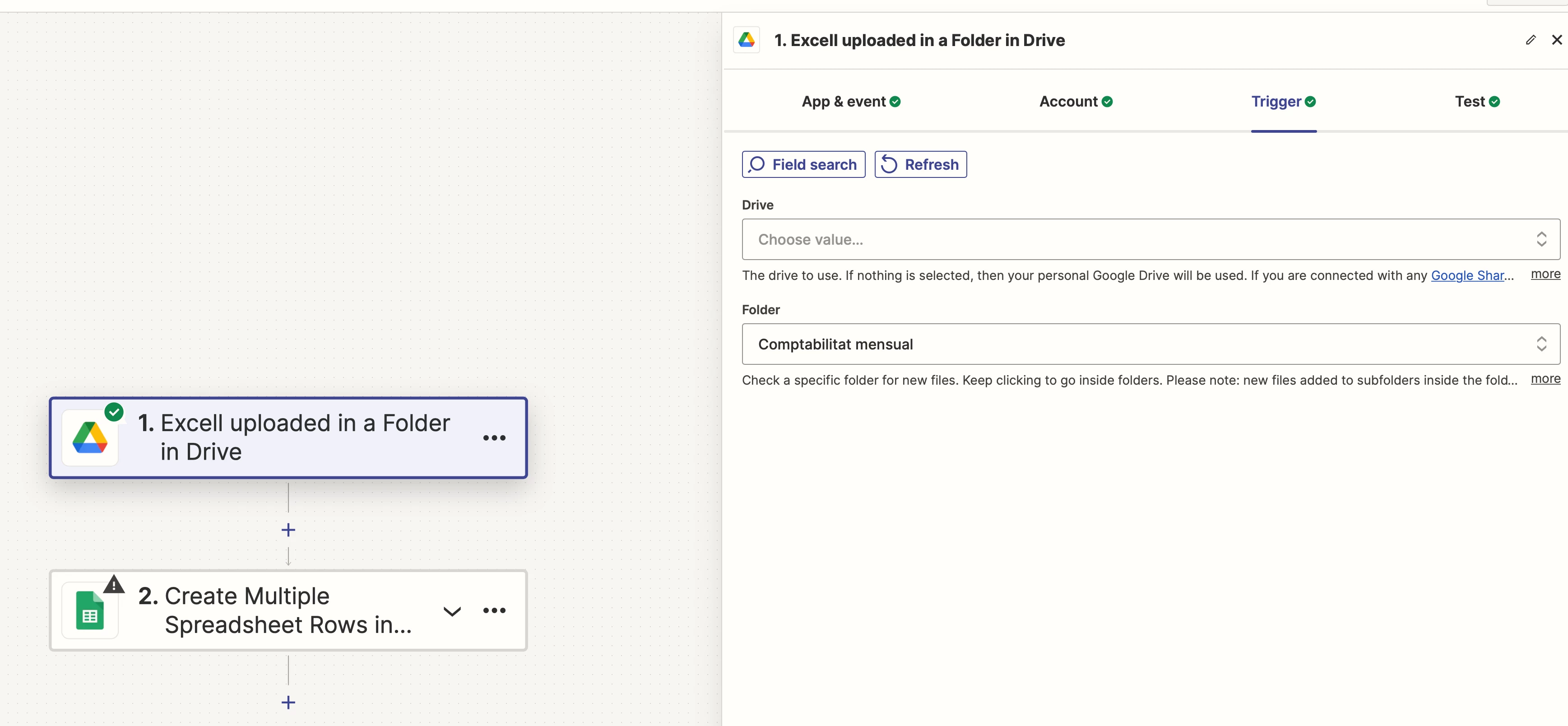Click warning triangle on the Sheets step
Screen dimensions: 1568x726
(114, 585)
